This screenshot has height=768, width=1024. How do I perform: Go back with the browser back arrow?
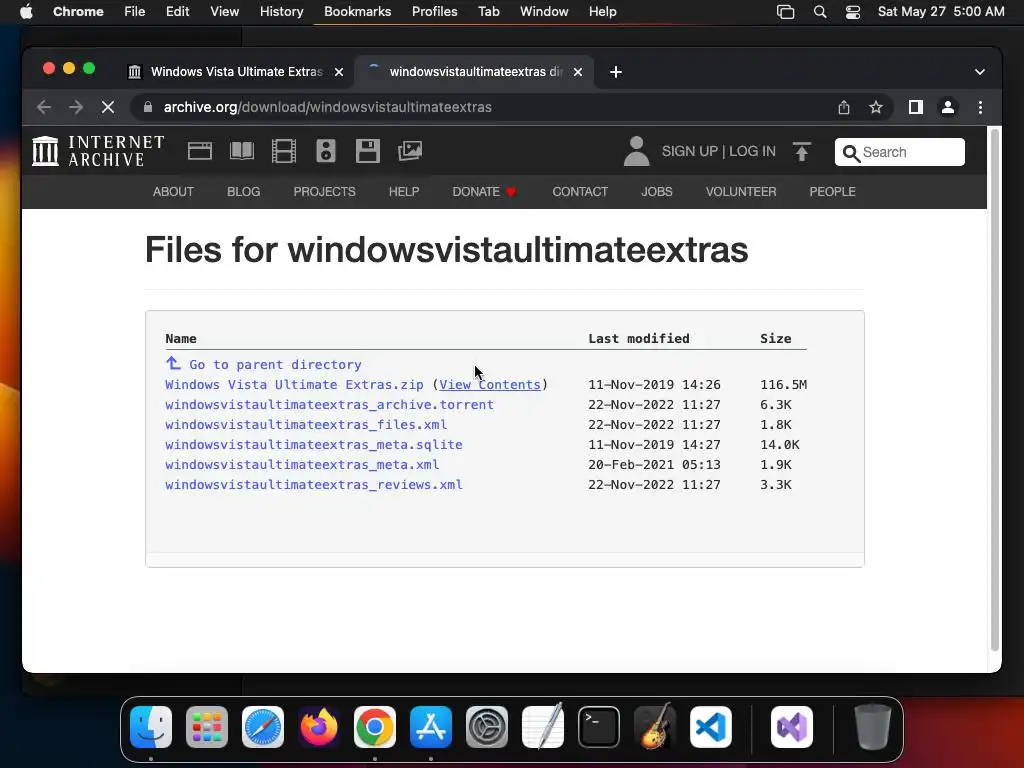44,107
